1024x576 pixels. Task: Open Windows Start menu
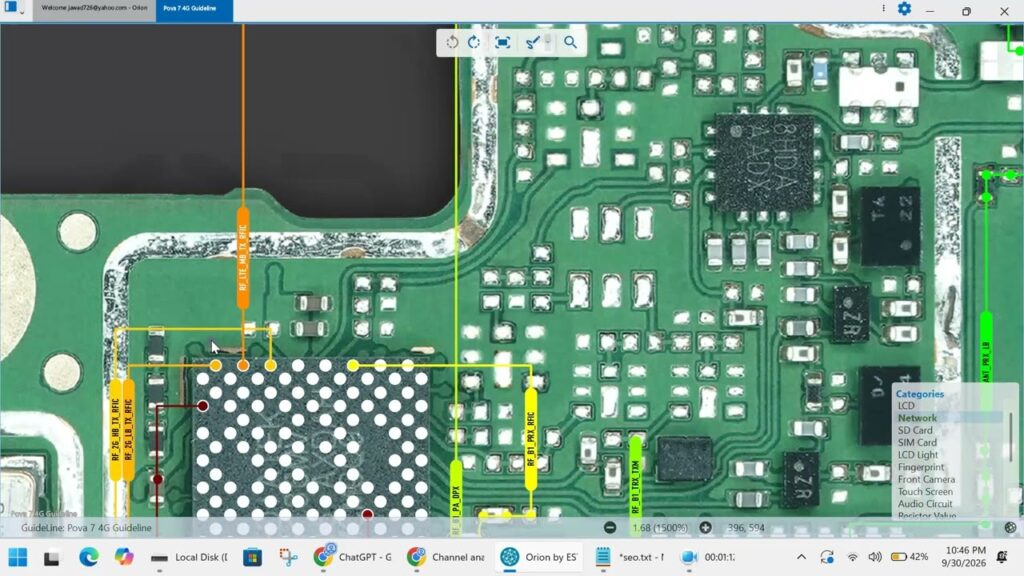[18, 557]
